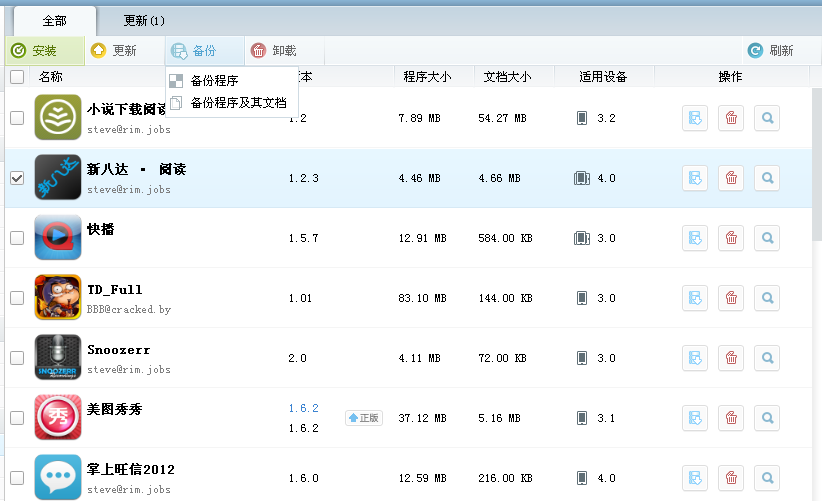Click the 快播 app icon

(58, 238)
